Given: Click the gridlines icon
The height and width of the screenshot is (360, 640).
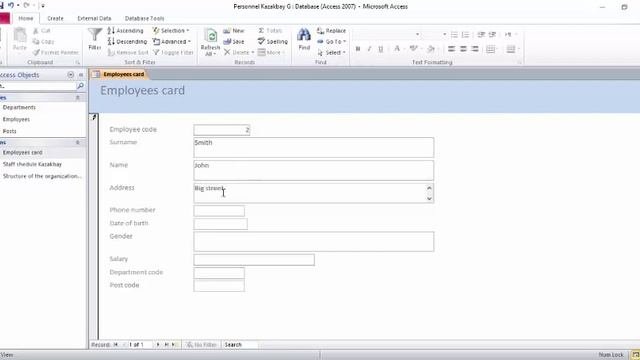Looking at the screenshot, I should pyautogui.click(x=490, y=49).
